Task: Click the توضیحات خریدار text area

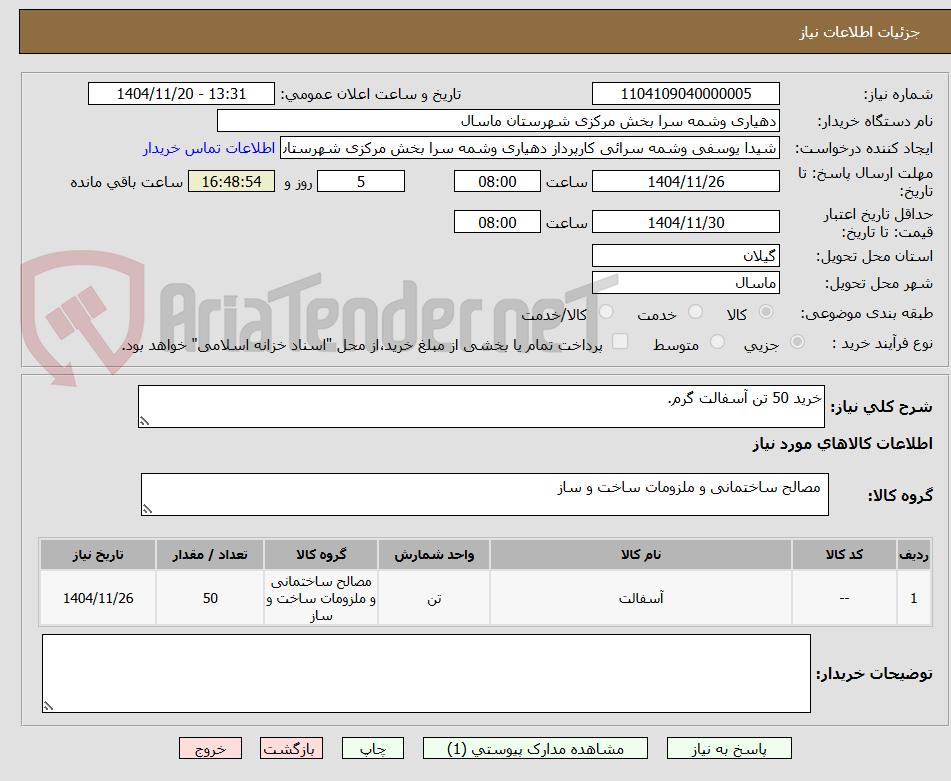Action: click(426, 673)
